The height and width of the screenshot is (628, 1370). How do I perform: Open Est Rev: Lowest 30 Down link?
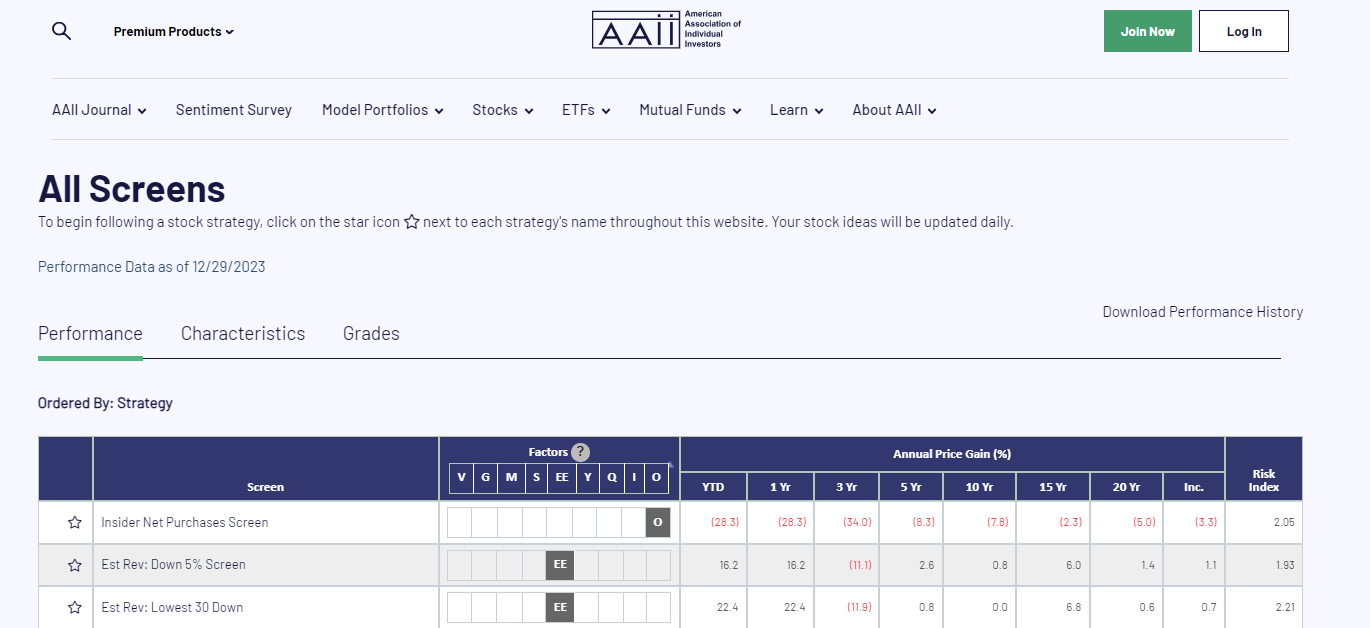(172, 607)
